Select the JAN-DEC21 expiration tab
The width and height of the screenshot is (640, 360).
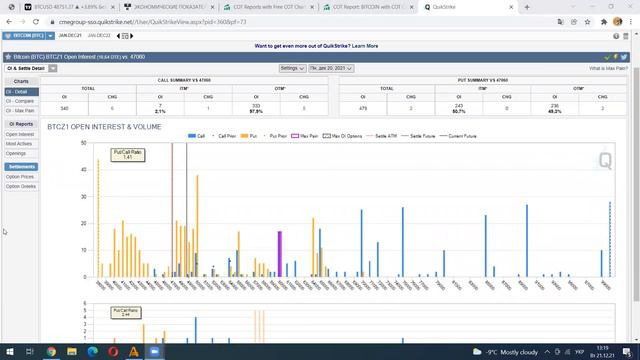[70, 36]
